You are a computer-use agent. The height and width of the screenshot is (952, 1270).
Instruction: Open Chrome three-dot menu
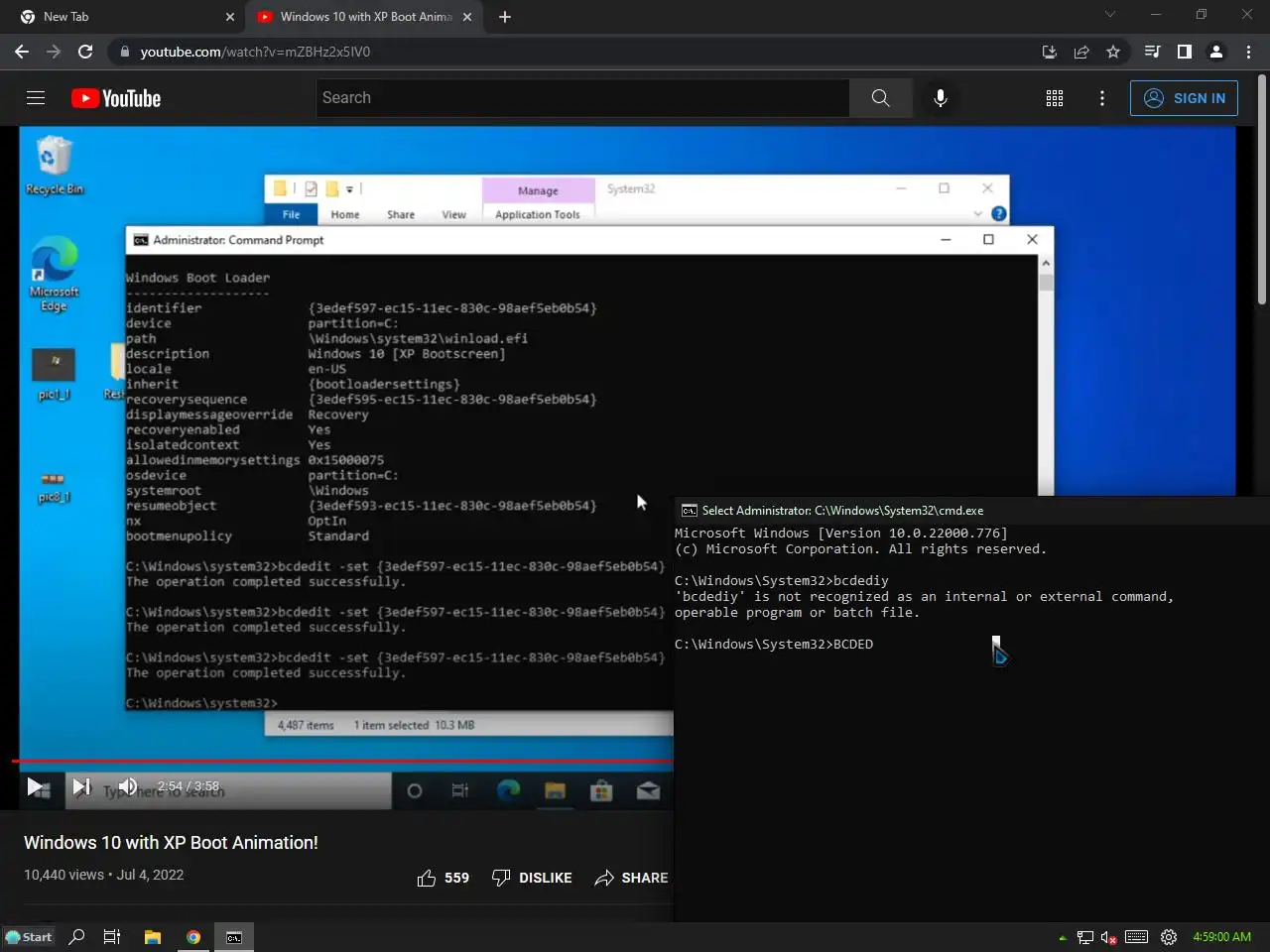pyautogui.click(x=1248, y=52)
